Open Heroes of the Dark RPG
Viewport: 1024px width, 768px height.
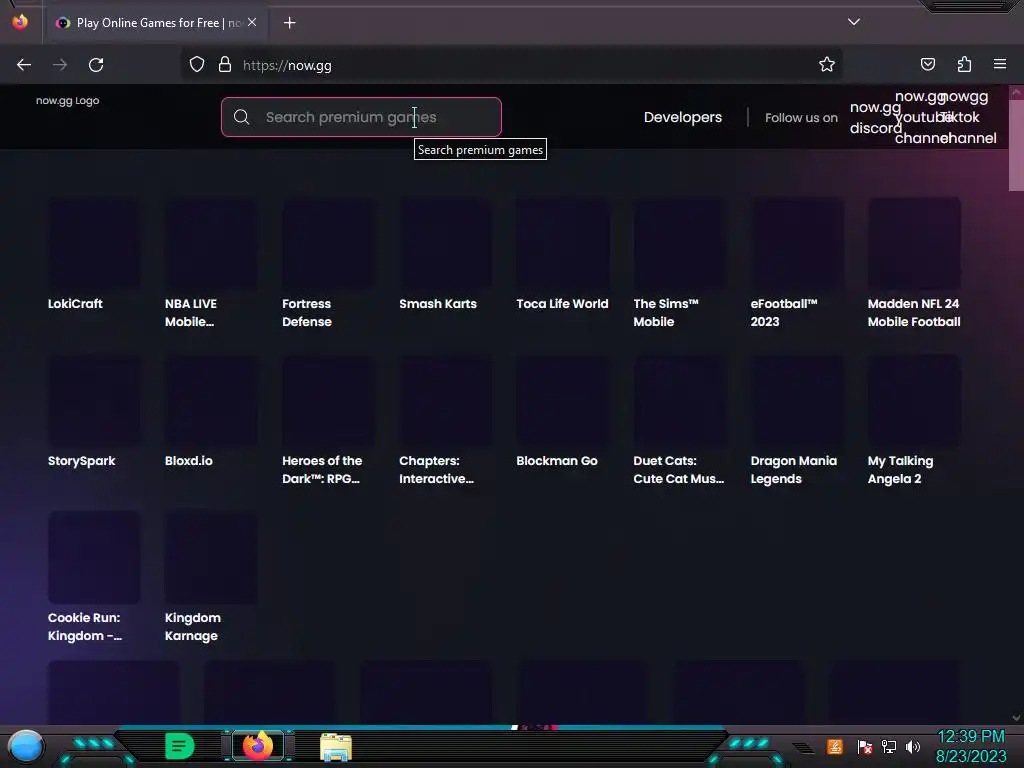coord(328,420)
